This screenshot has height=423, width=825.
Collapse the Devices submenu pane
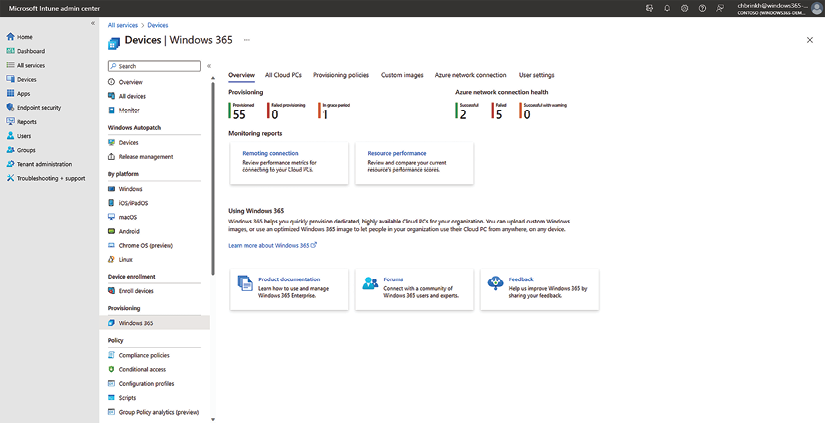click(209, 66)
